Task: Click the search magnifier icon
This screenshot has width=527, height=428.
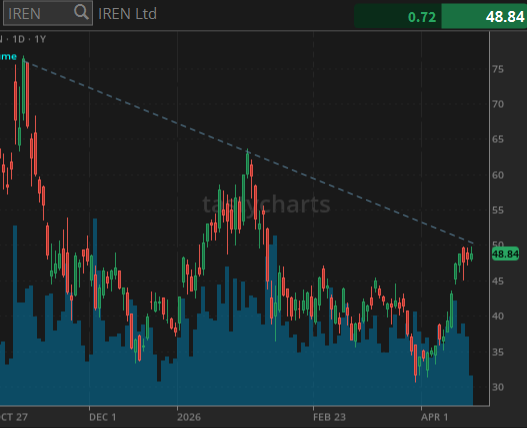Action: tap(81, 12)
